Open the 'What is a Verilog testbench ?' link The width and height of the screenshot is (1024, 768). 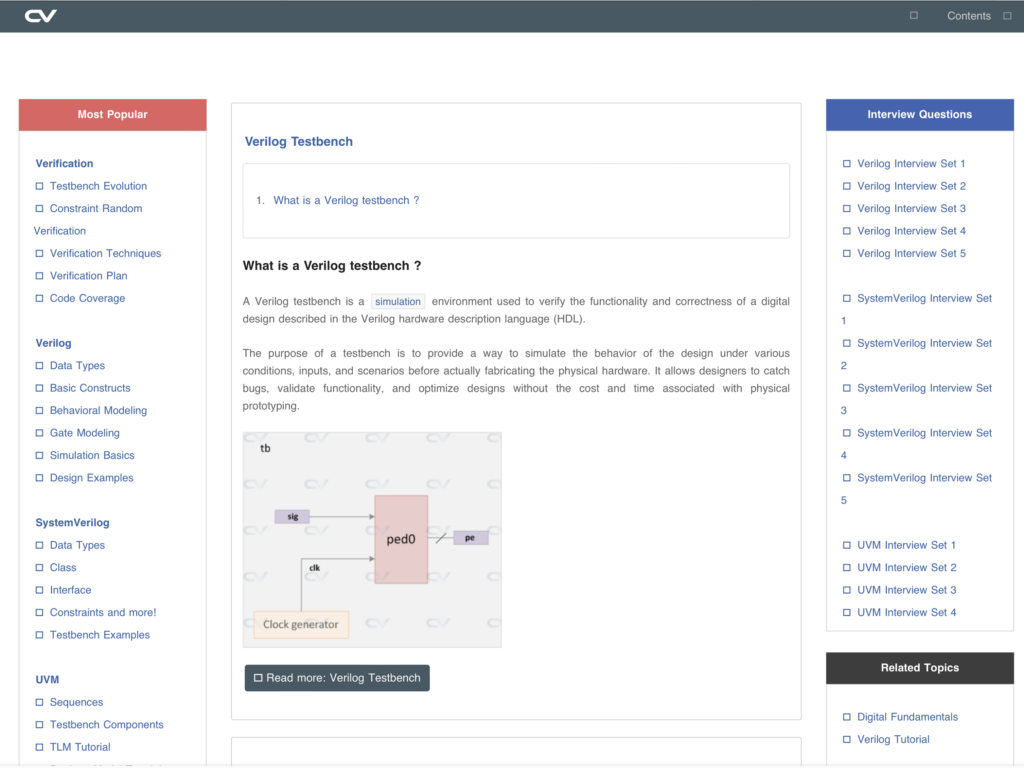click(x=346, y=200)
